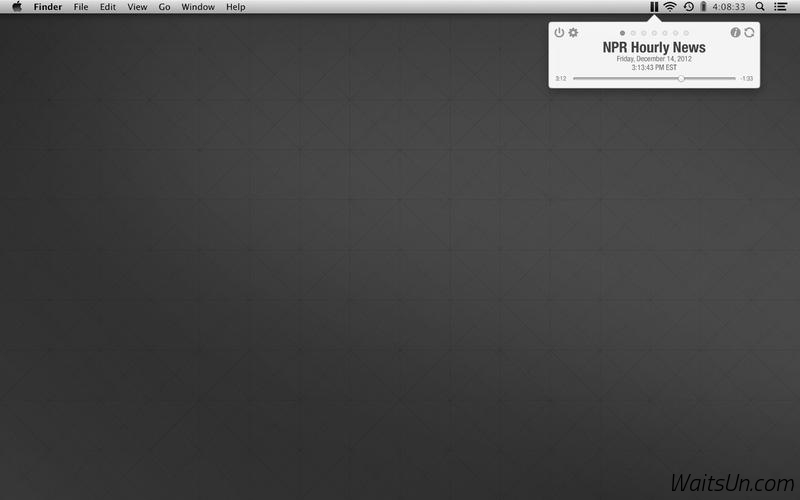Click the info icon in the popup
Viewport: 800px width, 500px height.
735,33
